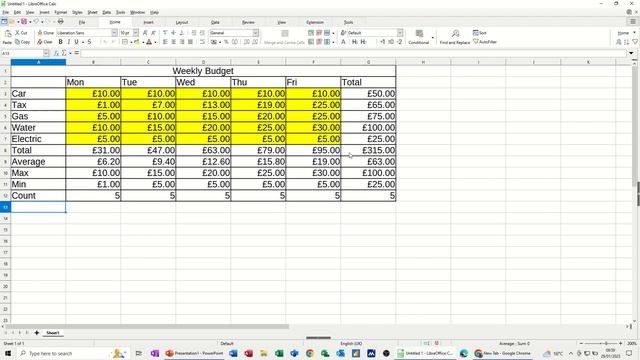Open the Home dropdown at ribbon's right end
This screenshot has width=640, height=360.
[x=626, y=33]
